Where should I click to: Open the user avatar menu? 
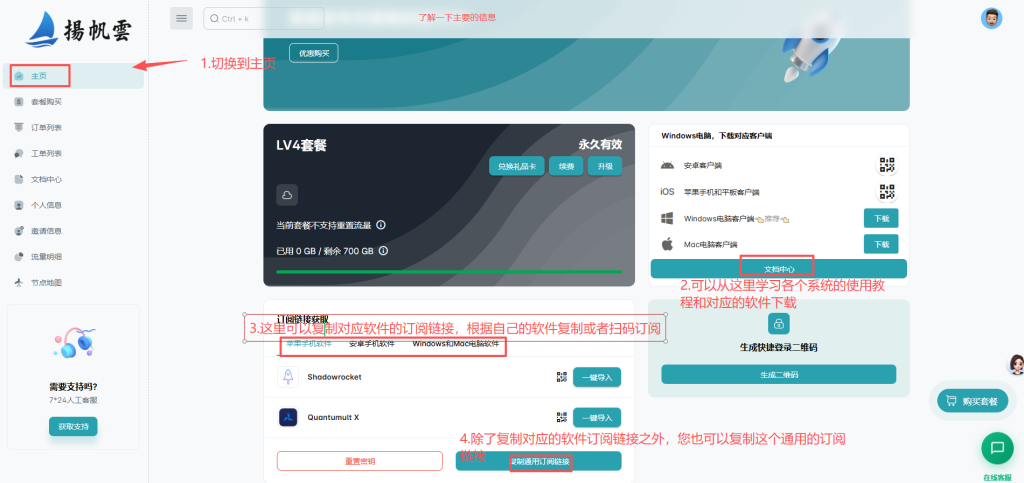click(991, 19)
